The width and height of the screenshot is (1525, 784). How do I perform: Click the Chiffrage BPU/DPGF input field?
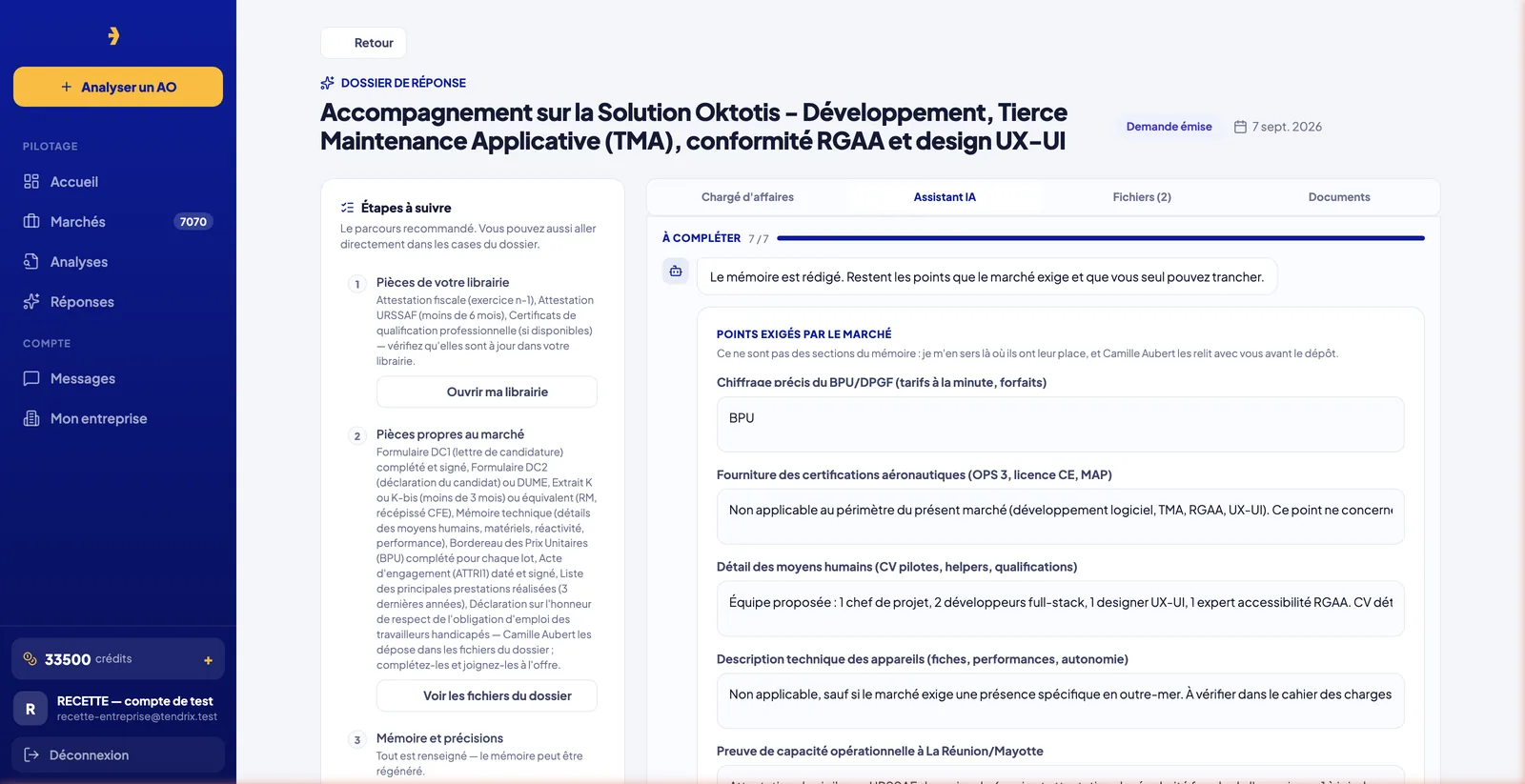tap(1061, 424)
